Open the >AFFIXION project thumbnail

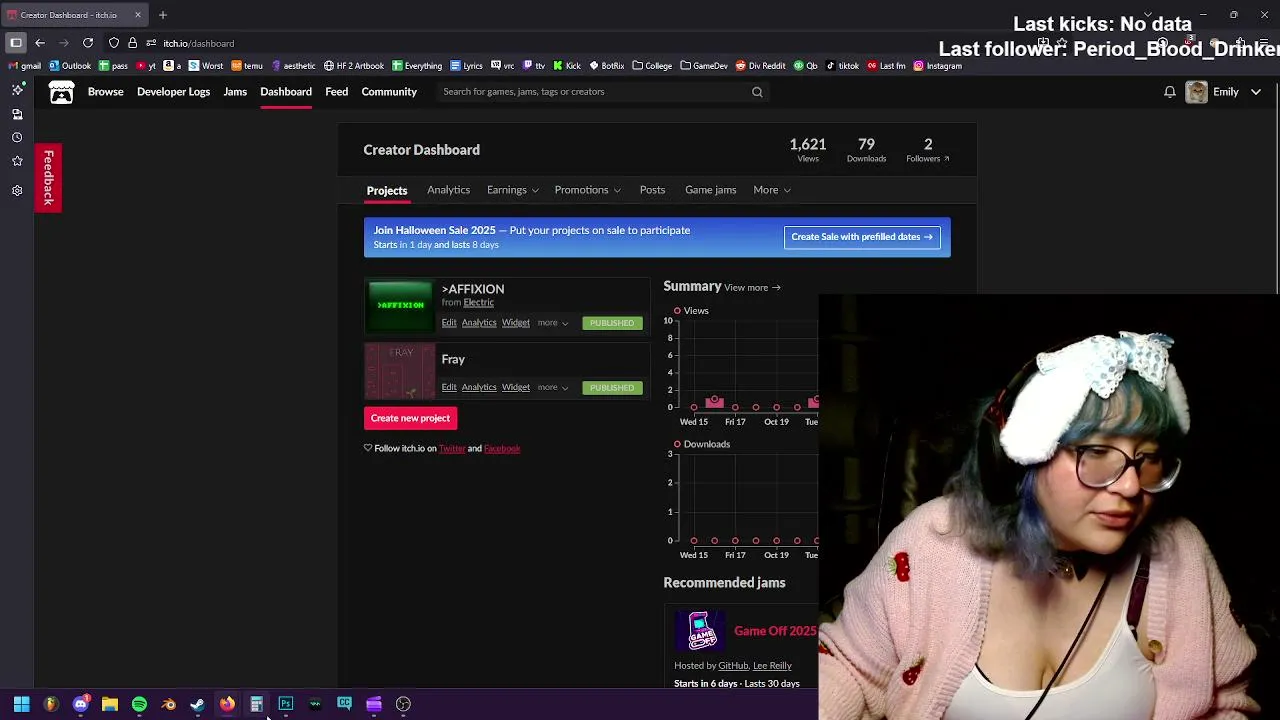pos(400,306)
